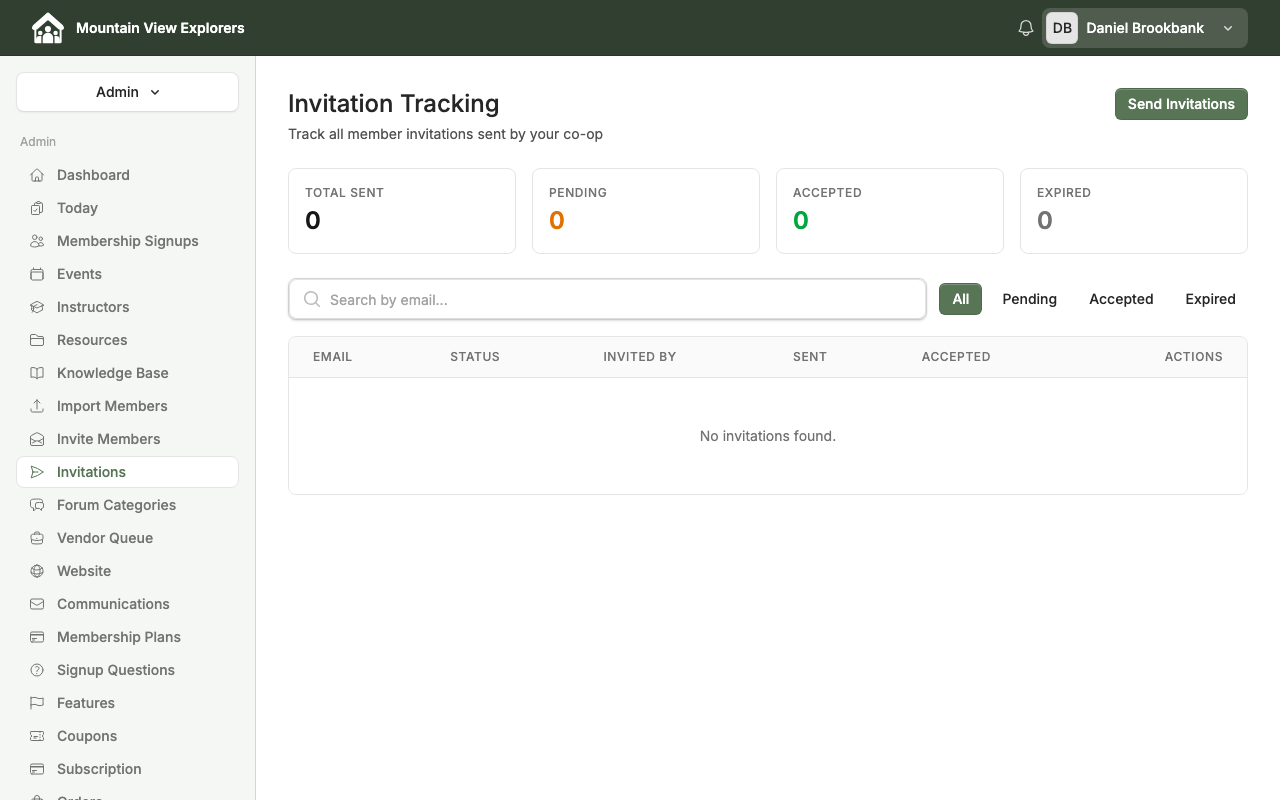
Task: Click the Coupons ticket icon
Action: point(37,736)
